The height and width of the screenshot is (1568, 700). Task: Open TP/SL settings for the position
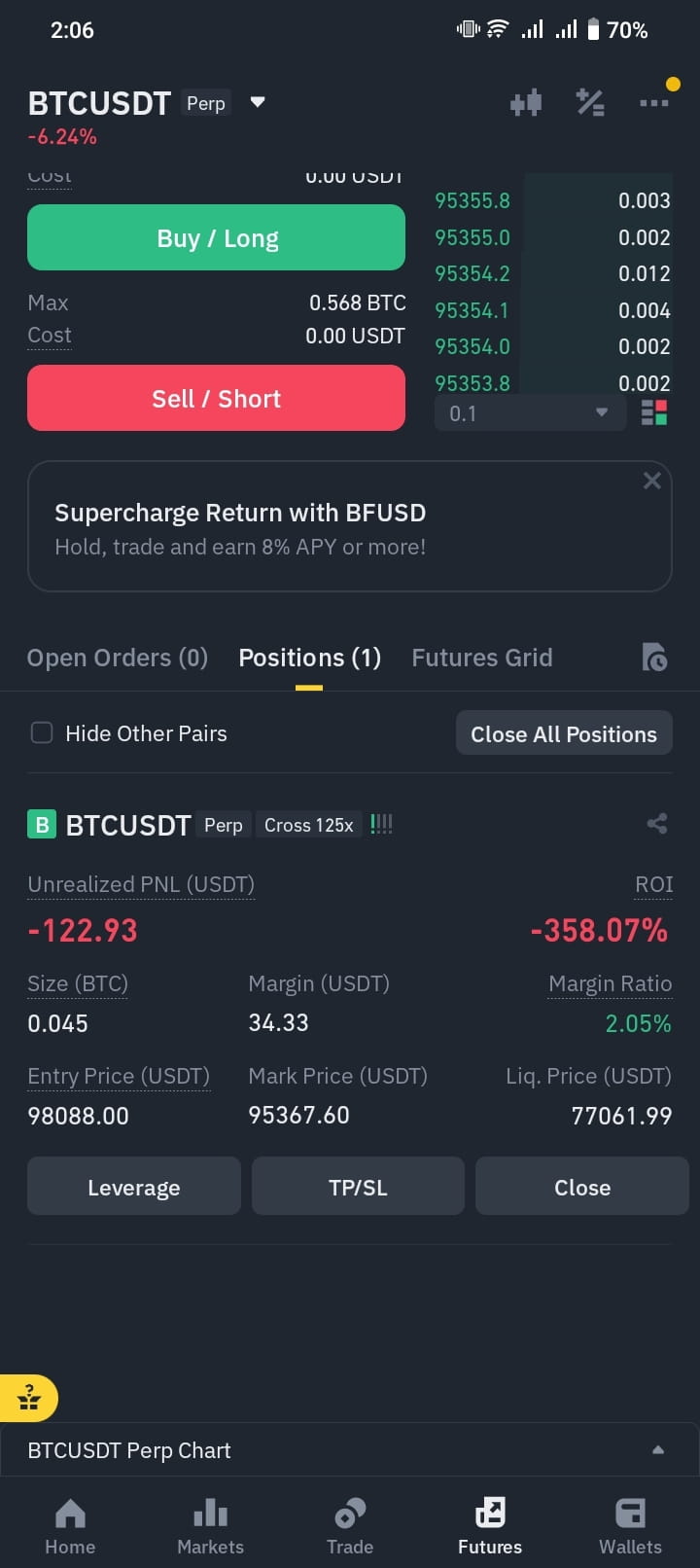pos(358,1186)
